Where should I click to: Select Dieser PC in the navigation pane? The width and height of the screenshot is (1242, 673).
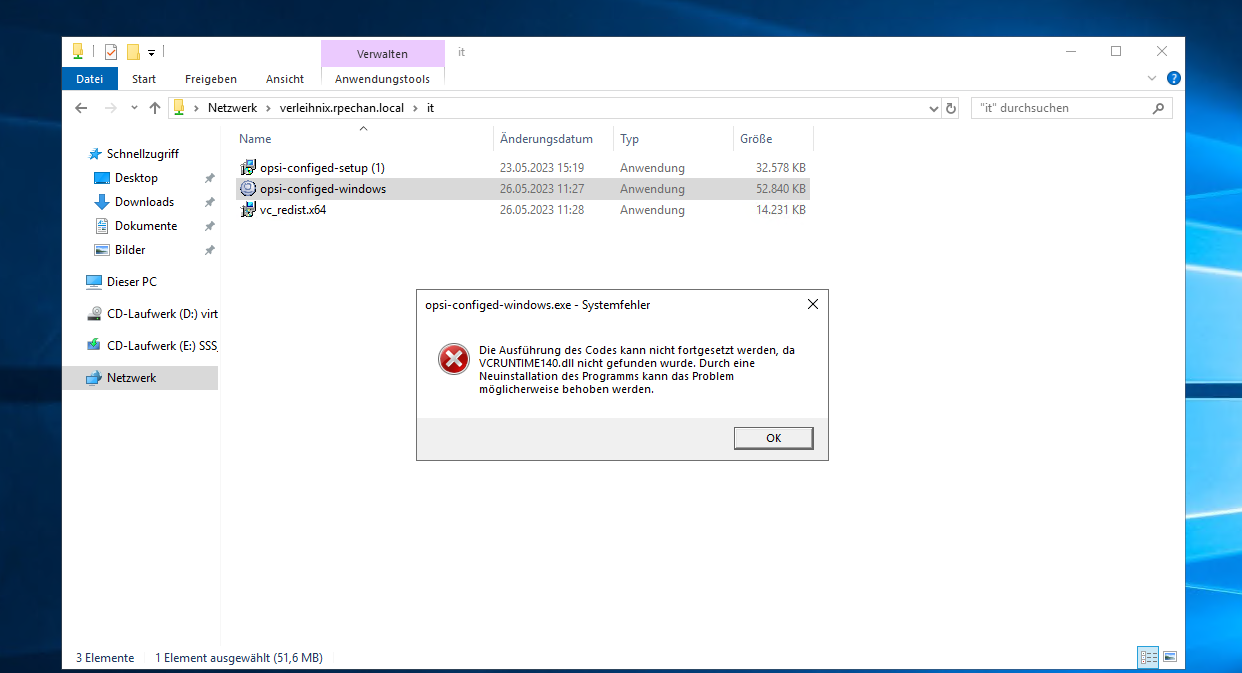131,282
